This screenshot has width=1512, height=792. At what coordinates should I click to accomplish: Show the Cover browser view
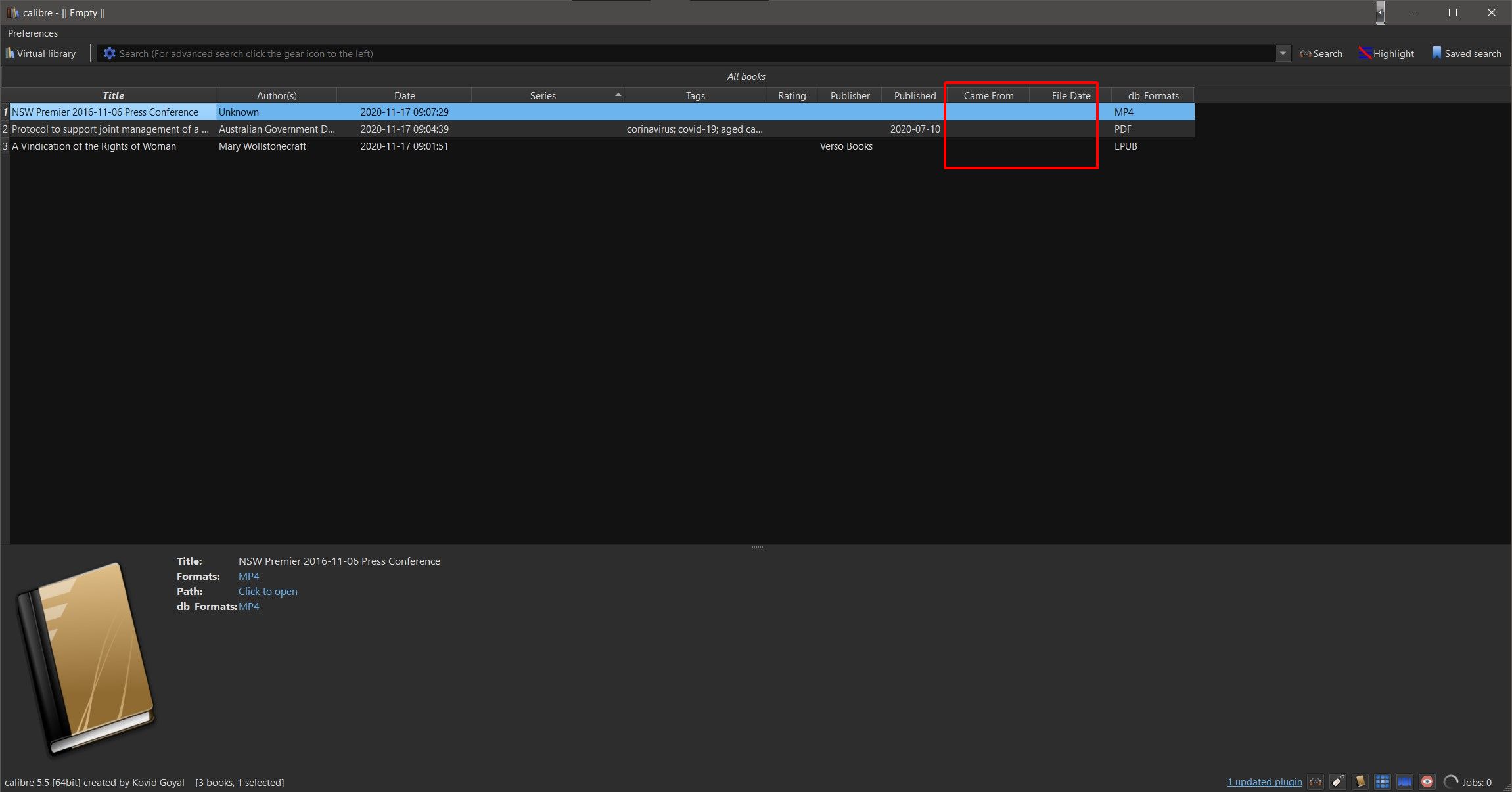coord(1405,782)
